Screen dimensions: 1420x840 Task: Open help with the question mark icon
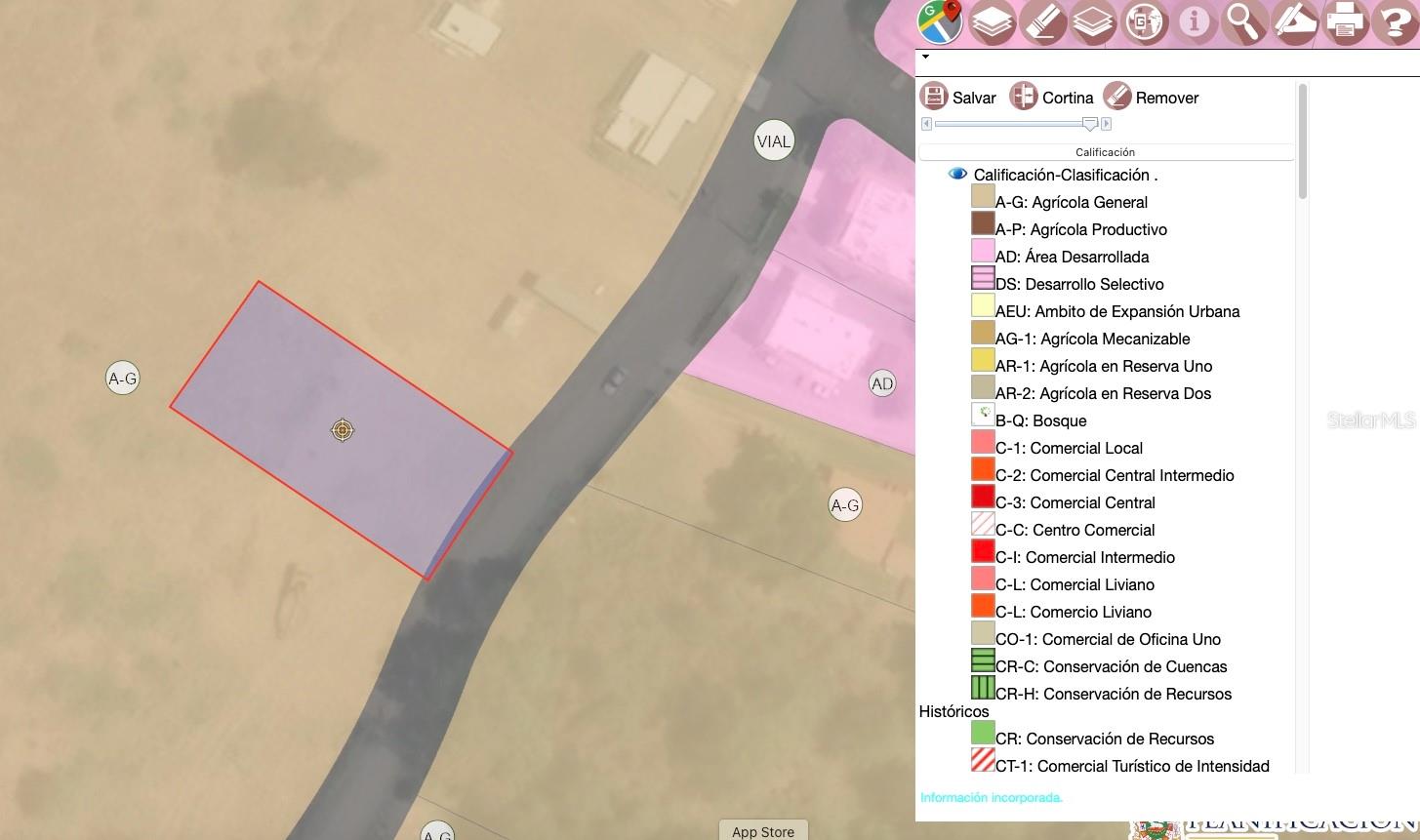tap(1395, 22)
